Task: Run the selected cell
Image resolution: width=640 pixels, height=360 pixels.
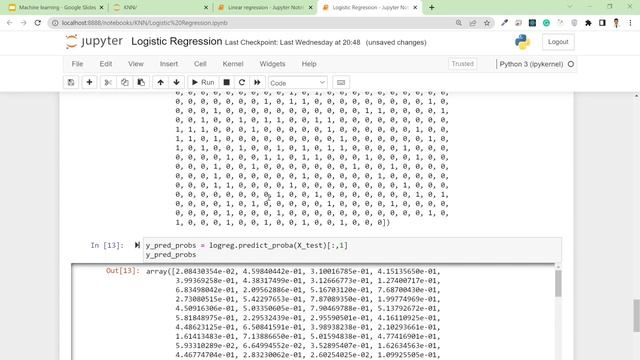Action: [x=203, y=82]
